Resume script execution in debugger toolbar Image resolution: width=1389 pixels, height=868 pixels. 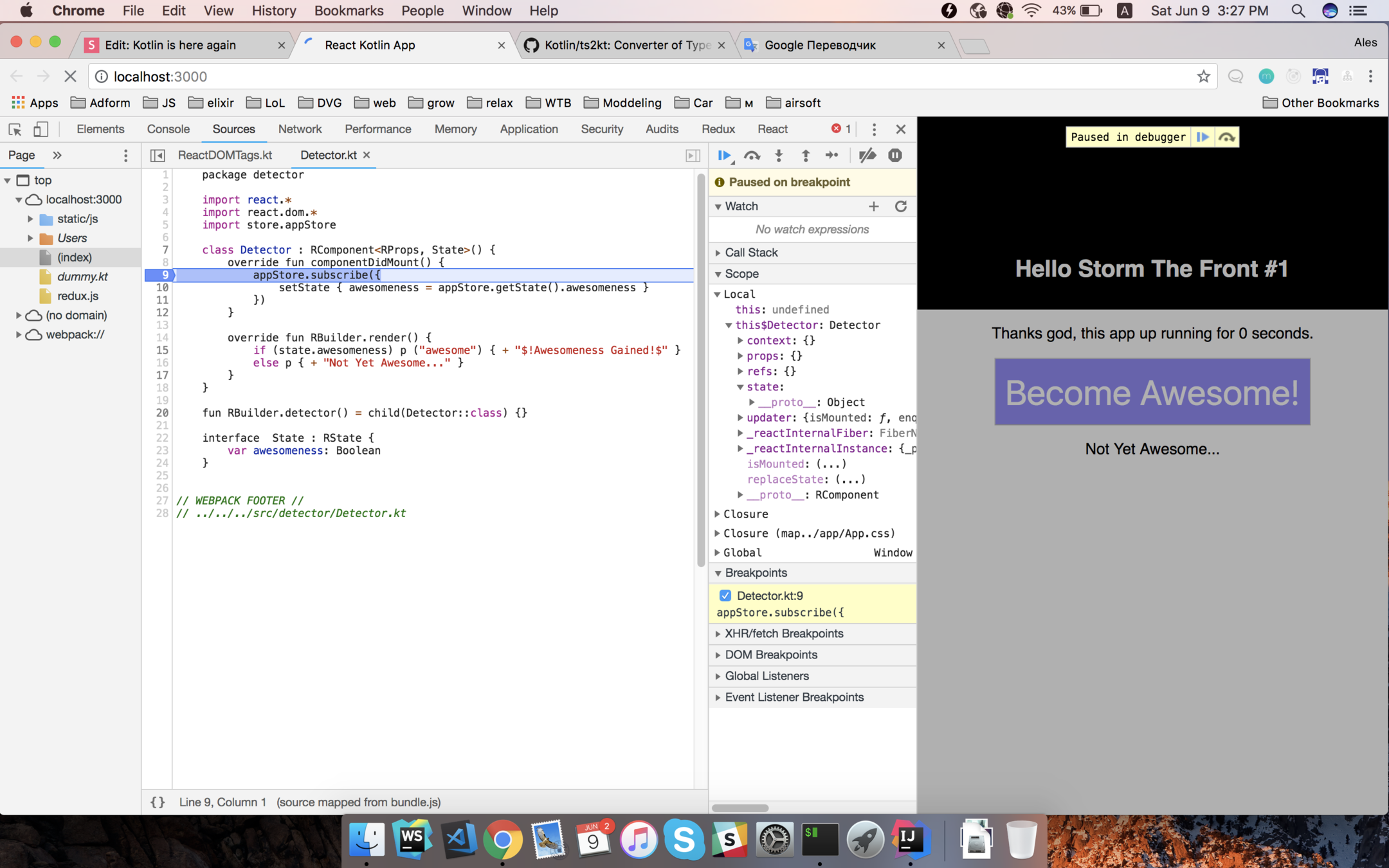[724, 156]
